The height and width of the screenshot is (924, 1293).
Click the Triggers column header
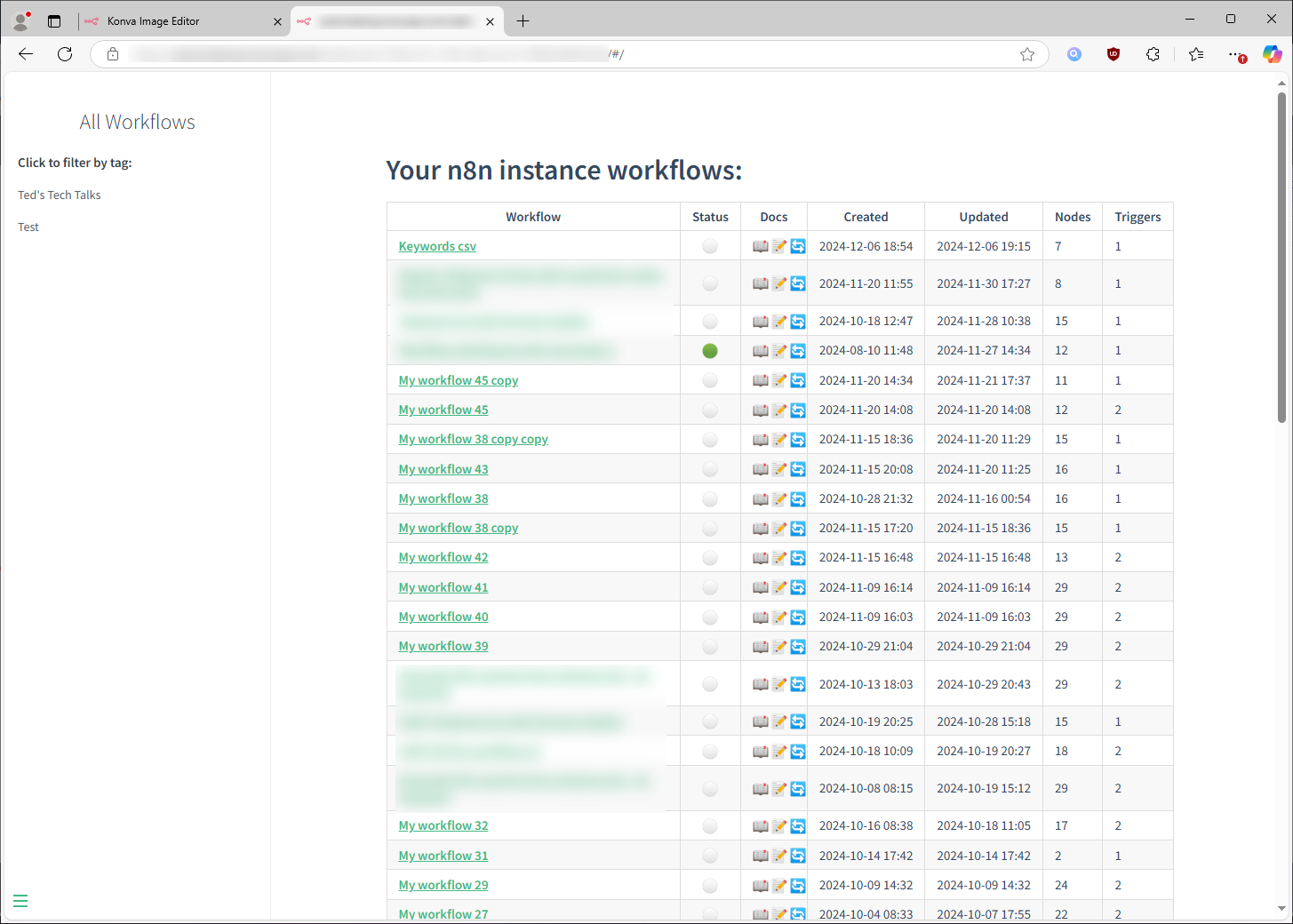click(x=1137, y=217)
